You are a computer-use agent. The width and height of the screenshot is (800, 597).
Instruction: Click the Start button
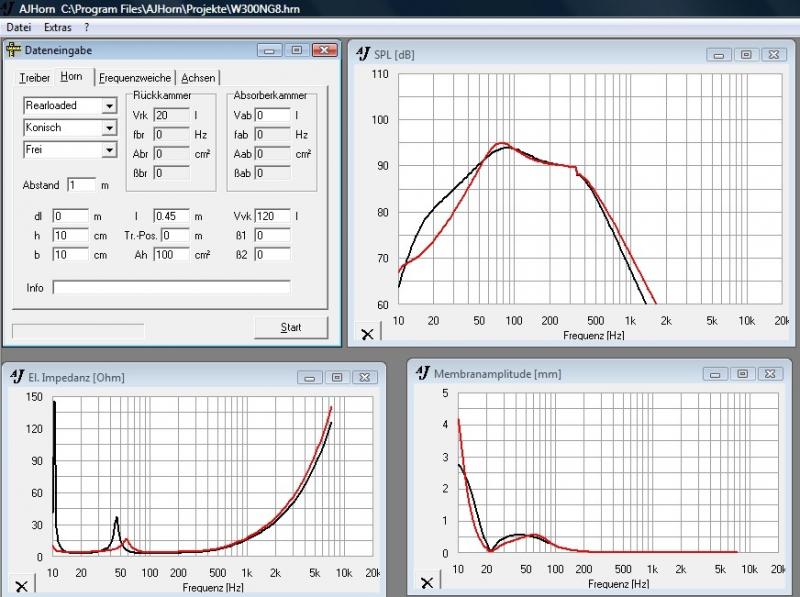tap(291, 327)
